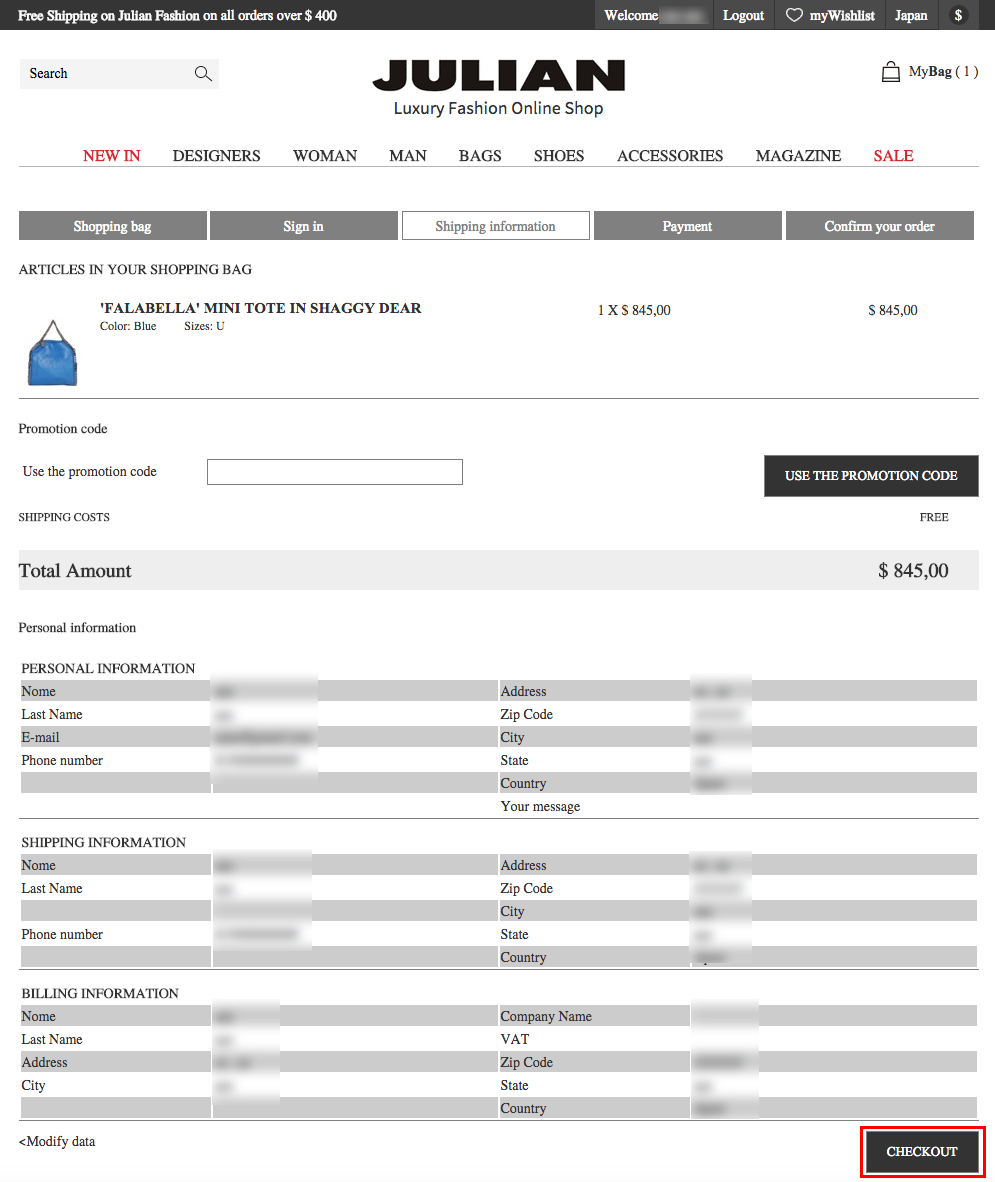Open the MAN menu

pos(408,155)
